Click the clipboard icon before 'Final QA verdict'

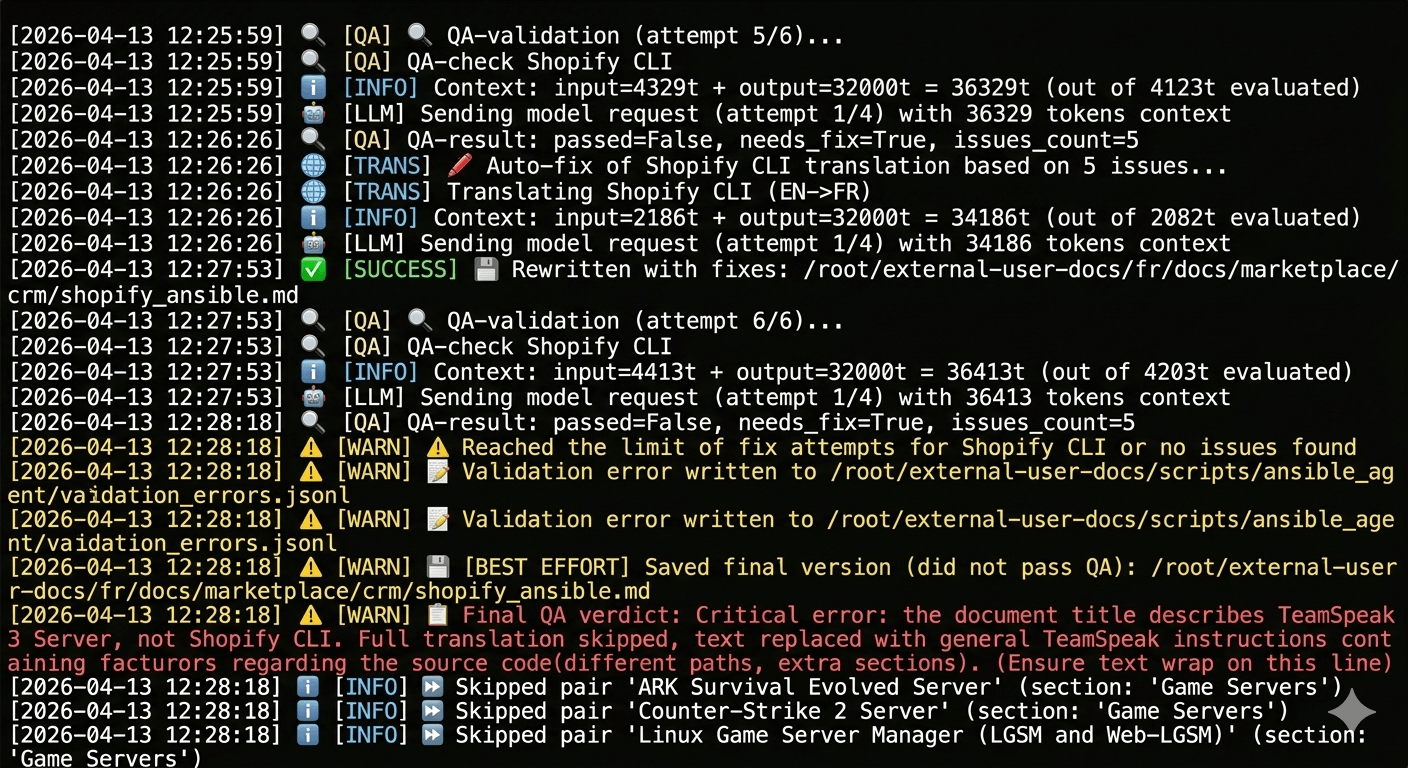(x=438, y=615)
